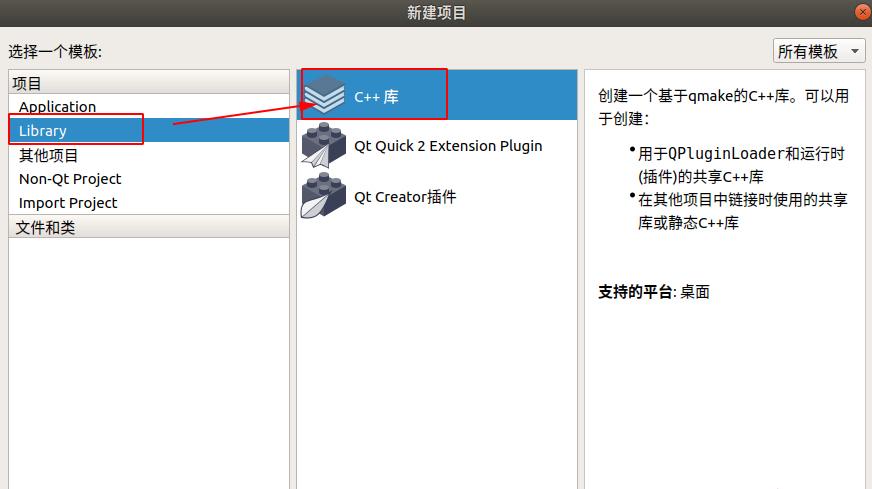Select the C++ 库 stacked layers icon
872x489 pixels.
tap(325, 95)
